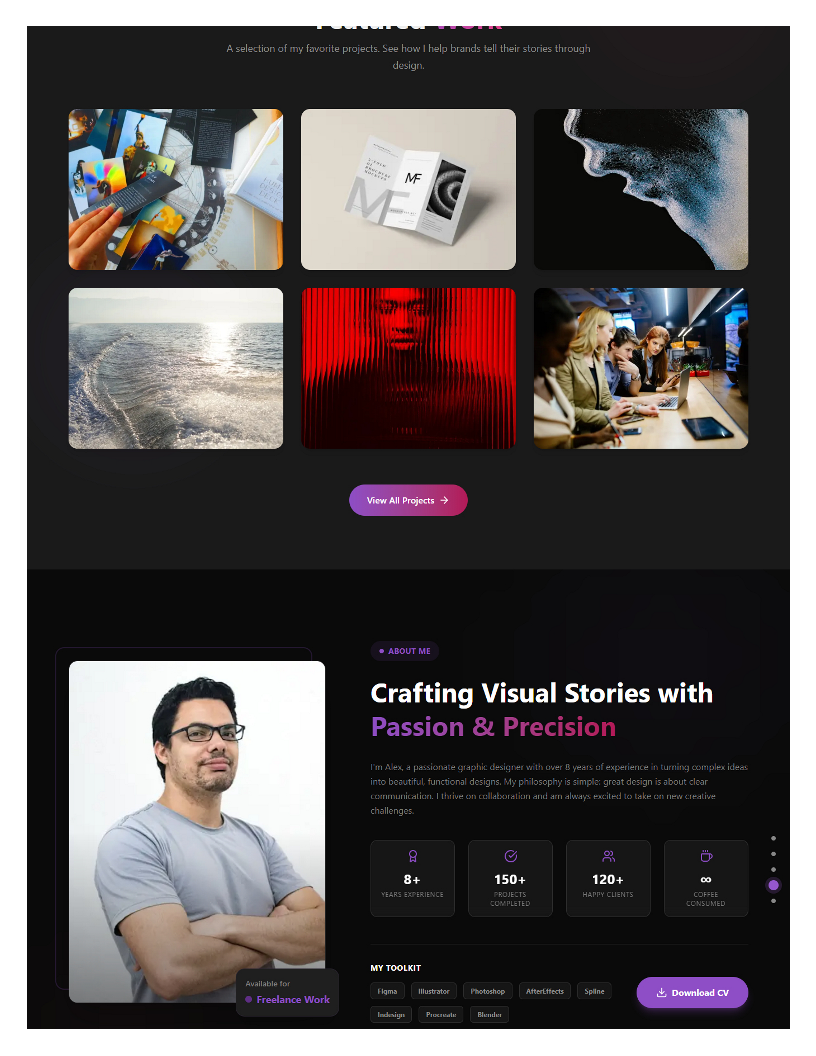Click the AfterEffects toolkit tag
The image size is (816, 1056).
[545, 991]
